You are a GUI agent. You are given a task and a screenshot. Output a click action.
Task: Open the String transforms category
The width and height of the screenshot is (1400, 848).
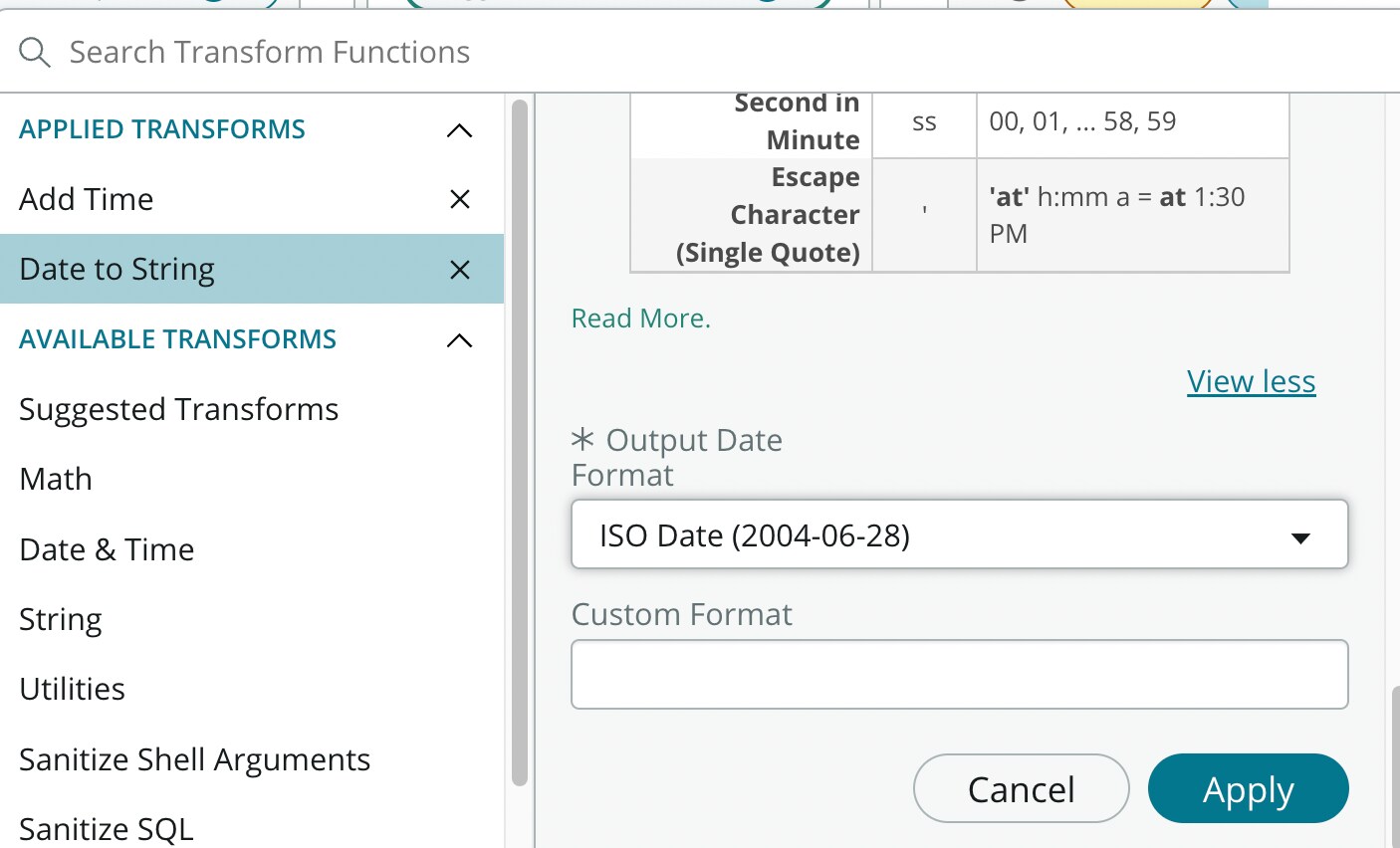click(61, 619)
